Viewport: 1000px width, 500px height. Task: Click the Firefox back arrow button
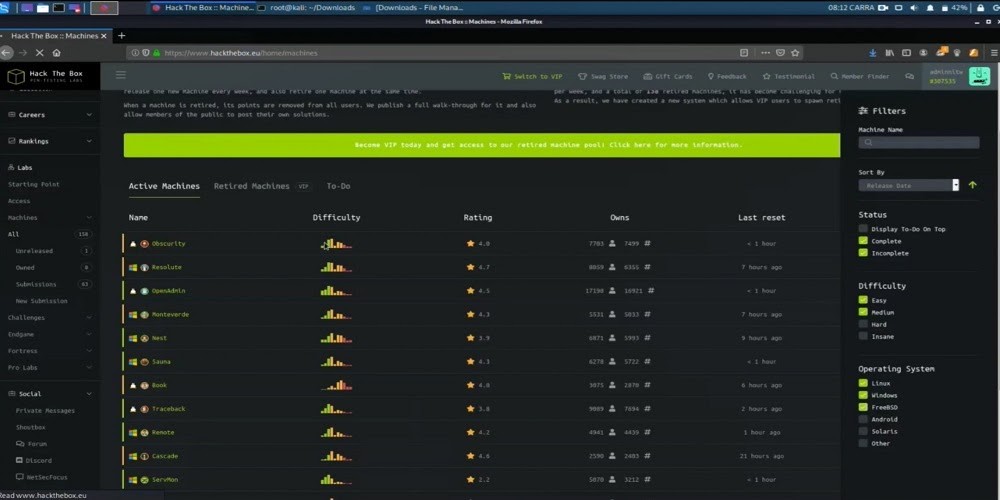coord(8,52)
